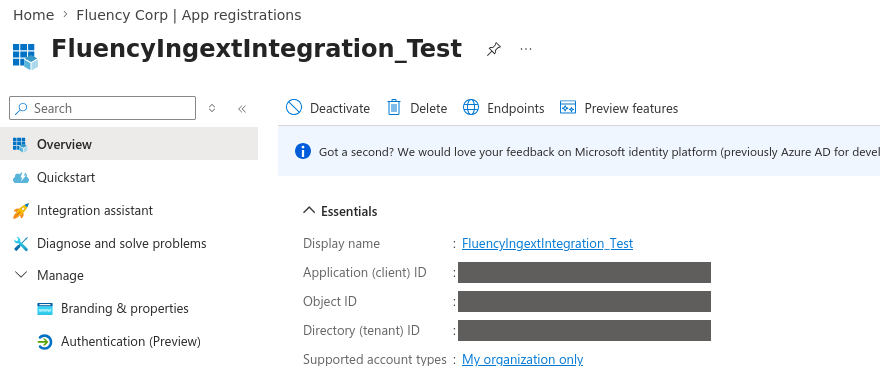Open the My organization only link

[522, 359]
